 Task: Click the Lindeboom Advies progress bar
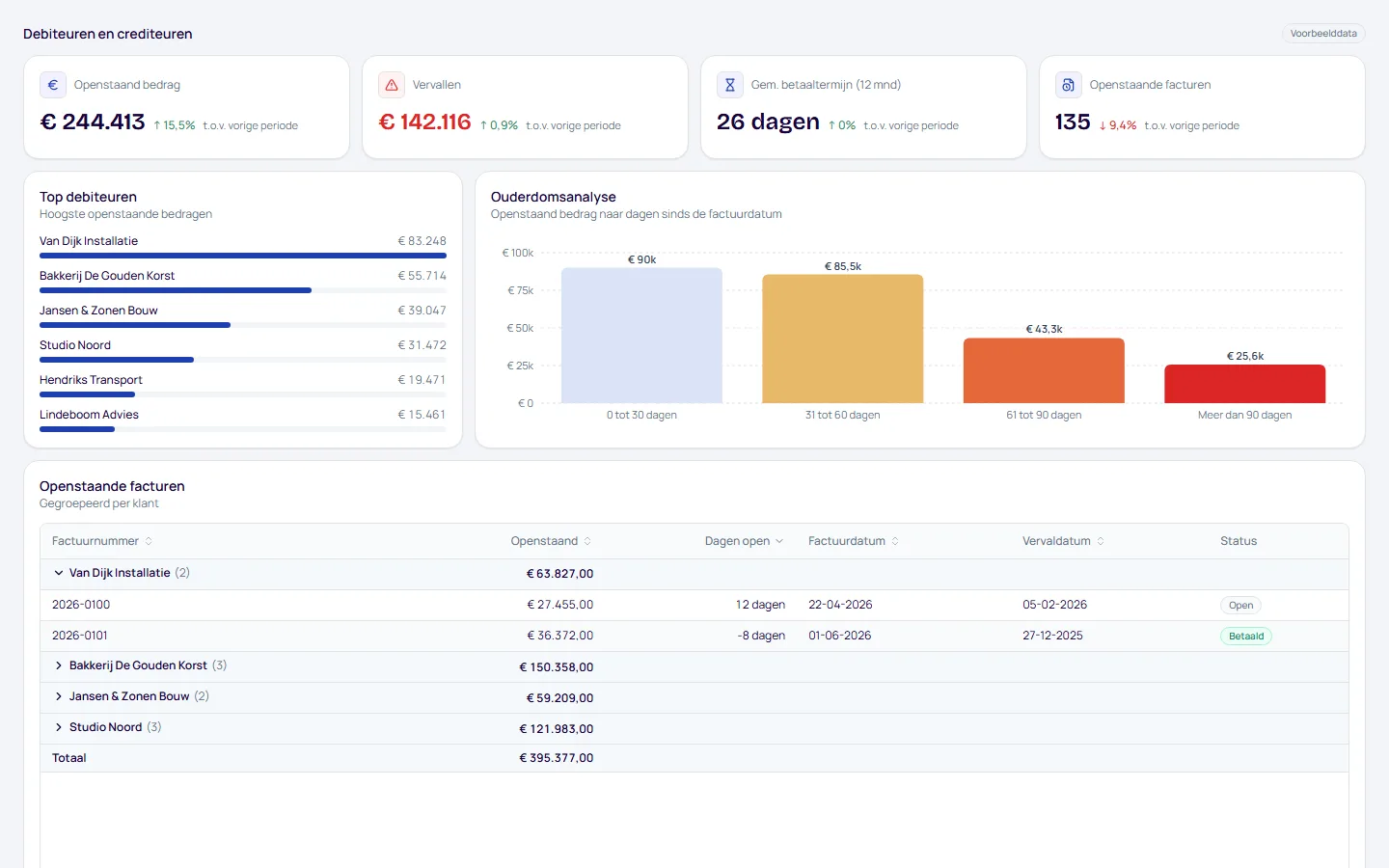[243, 429]
